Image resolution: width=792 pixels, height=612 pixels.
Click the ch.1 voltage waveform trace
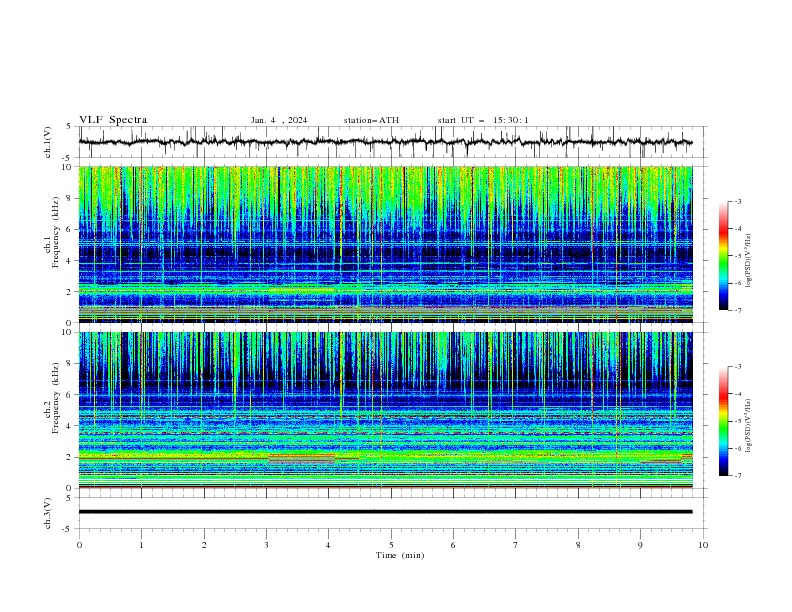pos(385,142)
